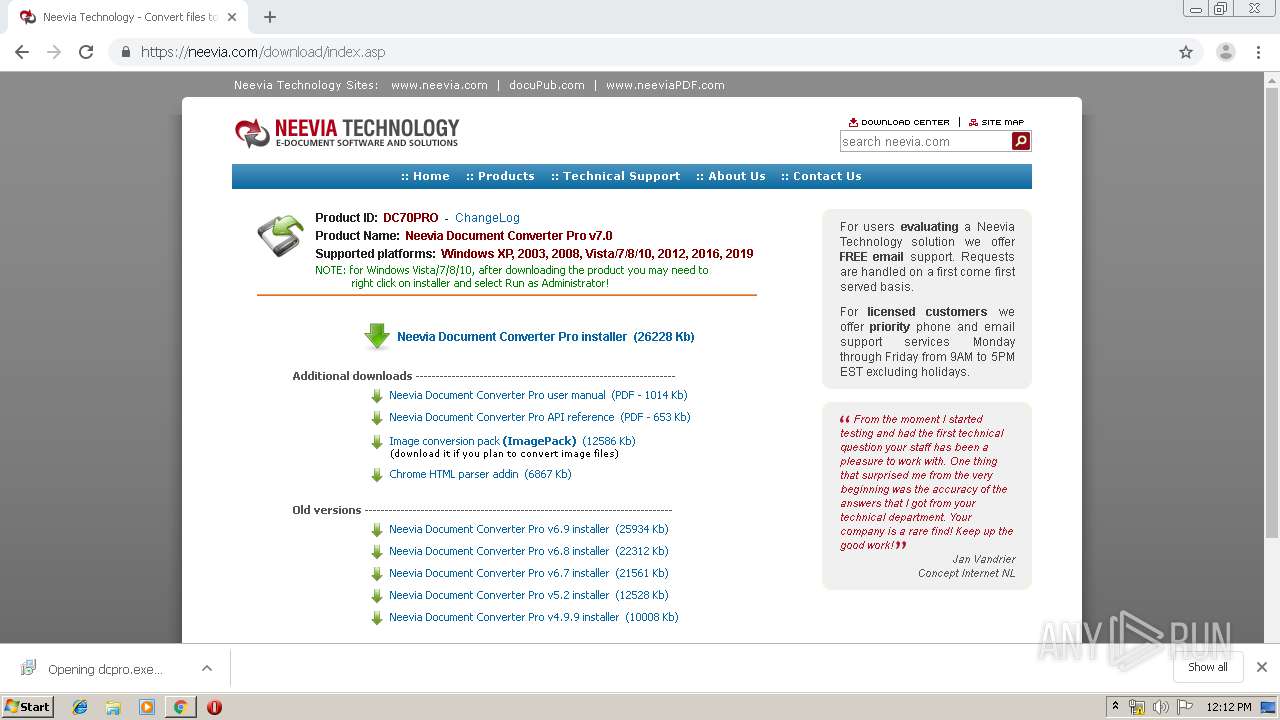Click green arrow icon next to Chrome HTML parser addin
Viewport: 1280px width, 720px height.
(x=377, y=475)
